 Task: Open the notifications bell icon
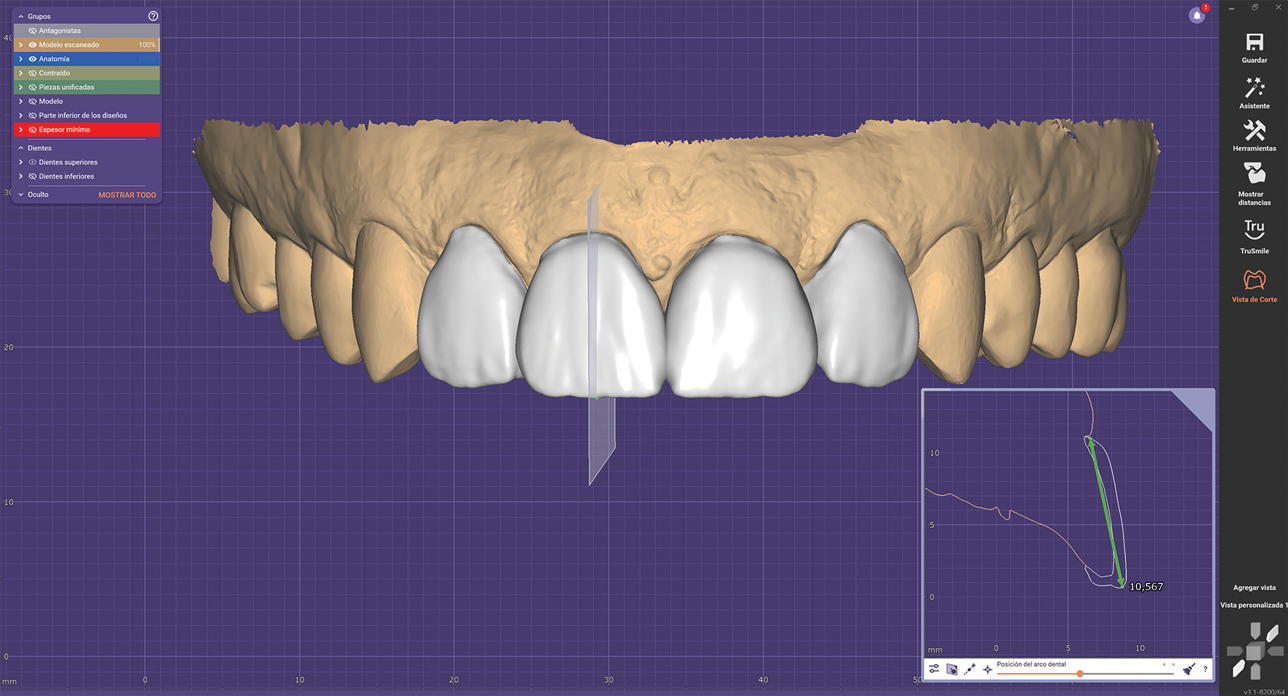click(1197, 15)
